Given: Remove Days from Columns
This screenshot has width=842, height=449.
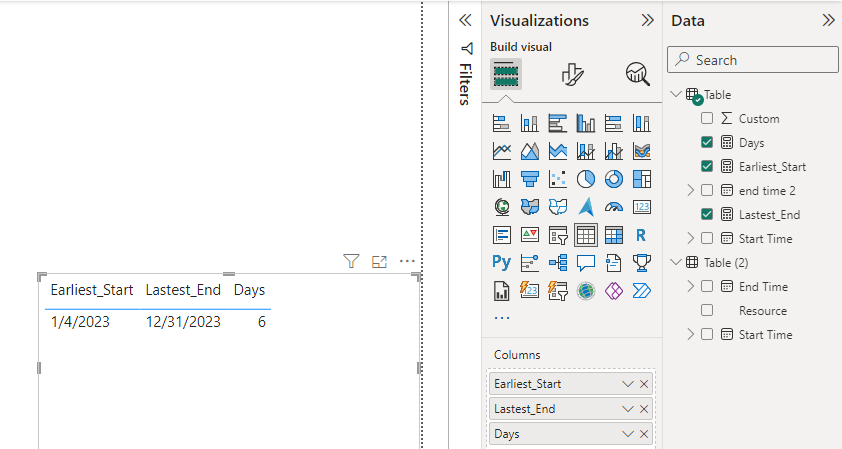Looking at the screenshot, I should [x=644, y=434].
